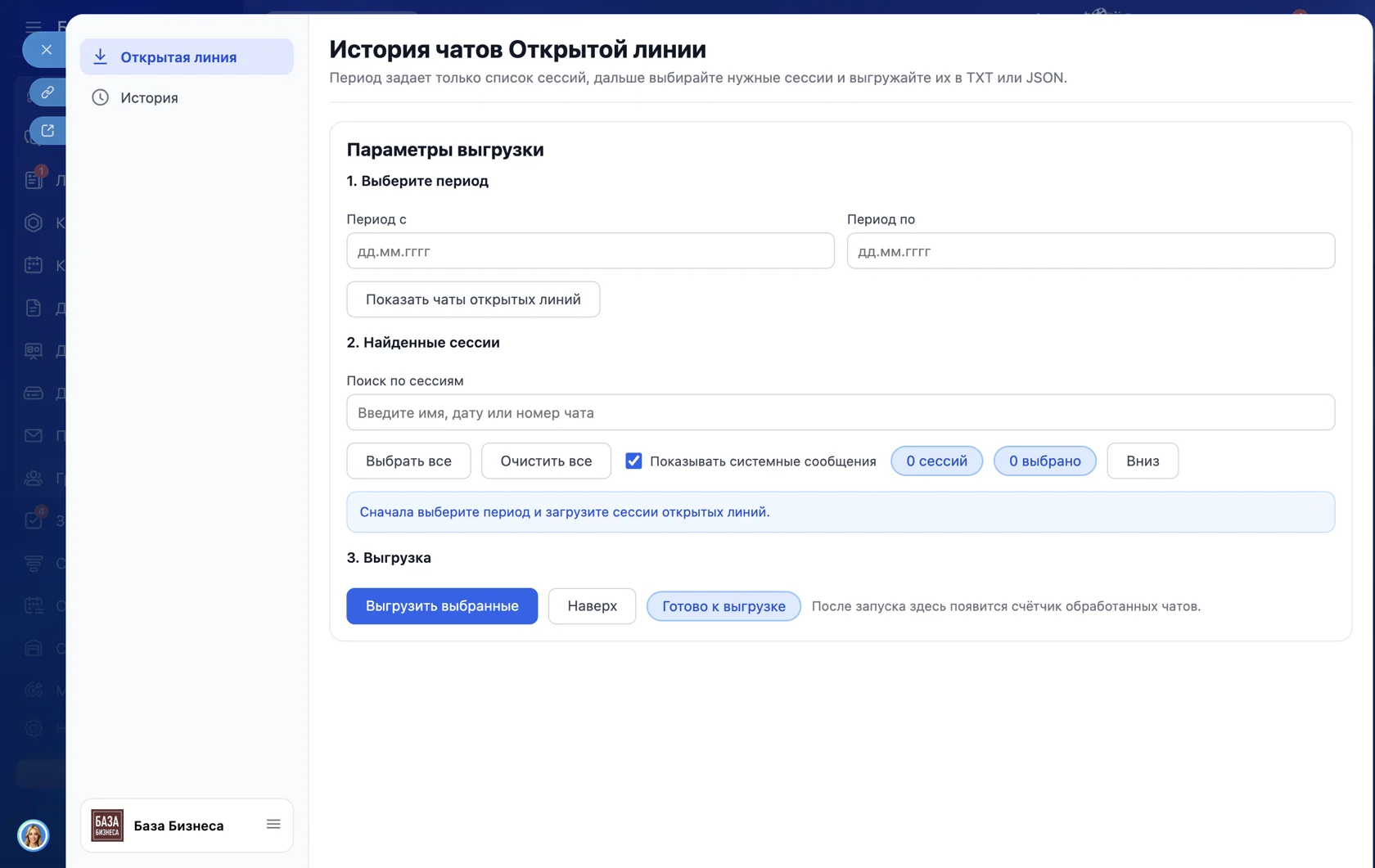
Task: Click the Готово к выгрузке status badge
Action: [x=724, y=606]
